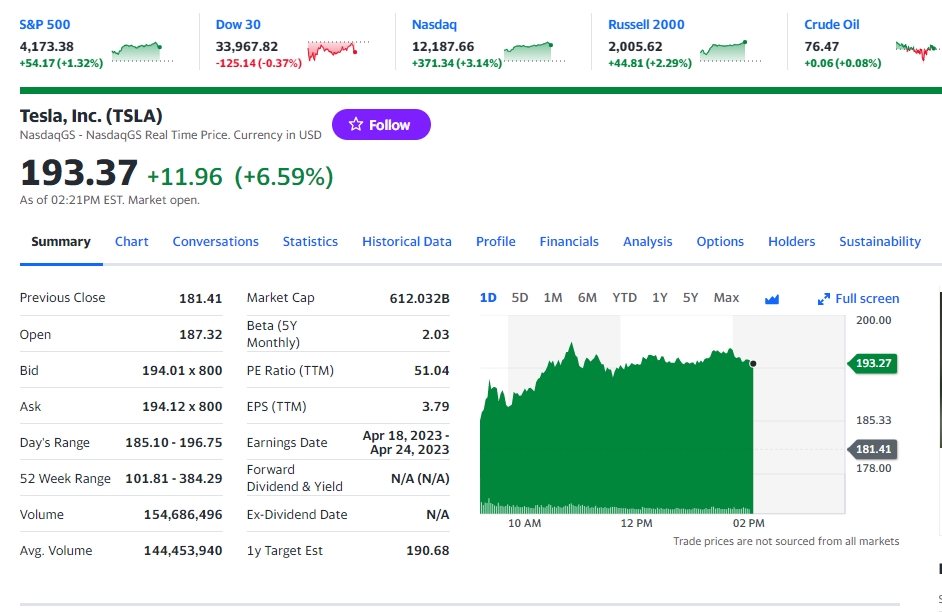Viewport: 942px width, 612px height.
Task: Click the Full screen expand arrows icon
Action: coord(824,299)
